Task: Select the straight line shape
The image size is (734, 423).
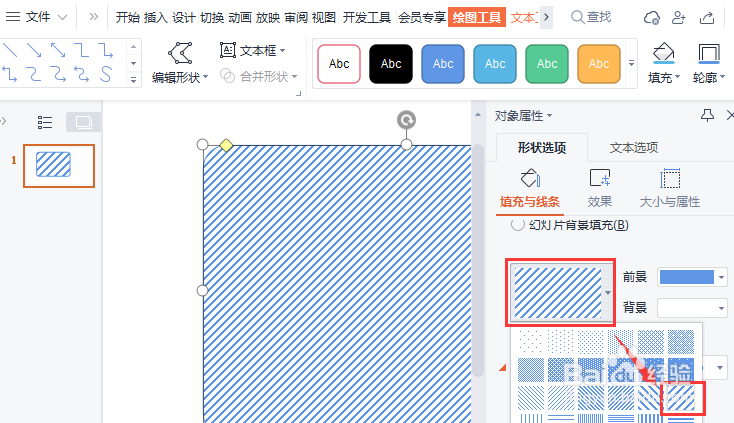Action: (x=10, y=50)
